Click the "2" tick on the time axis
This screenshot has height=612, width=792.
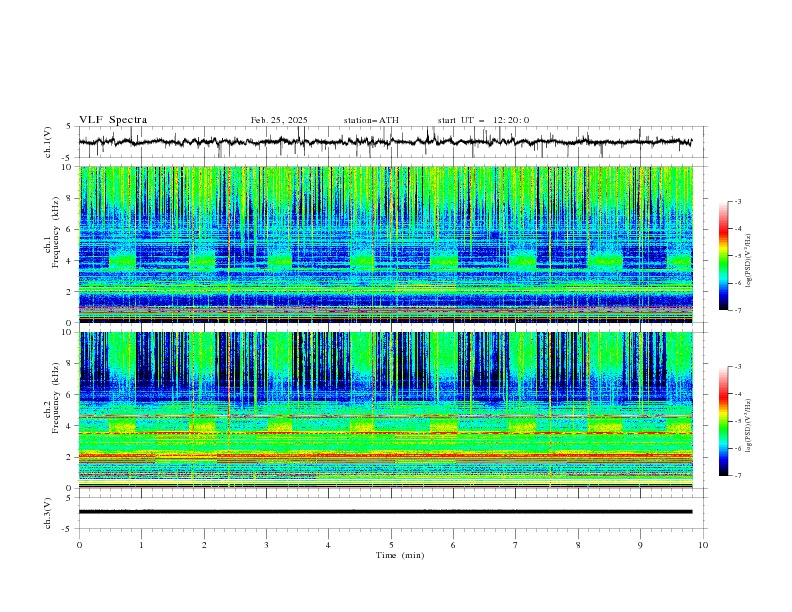coord(204,545)
